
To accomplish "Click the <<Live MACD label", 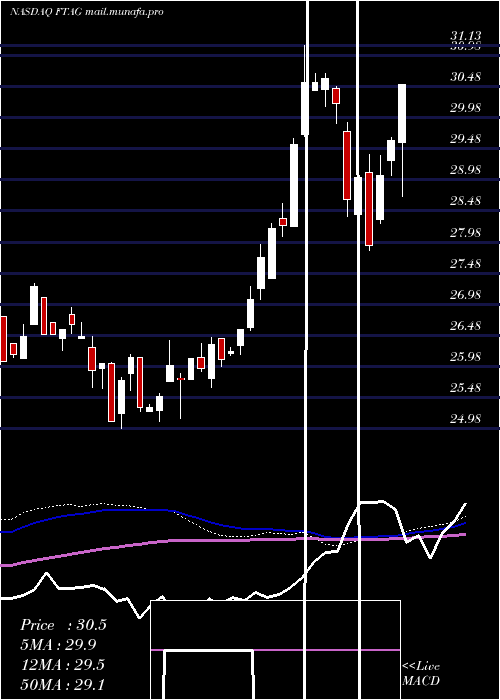I will tap(421, 673).
